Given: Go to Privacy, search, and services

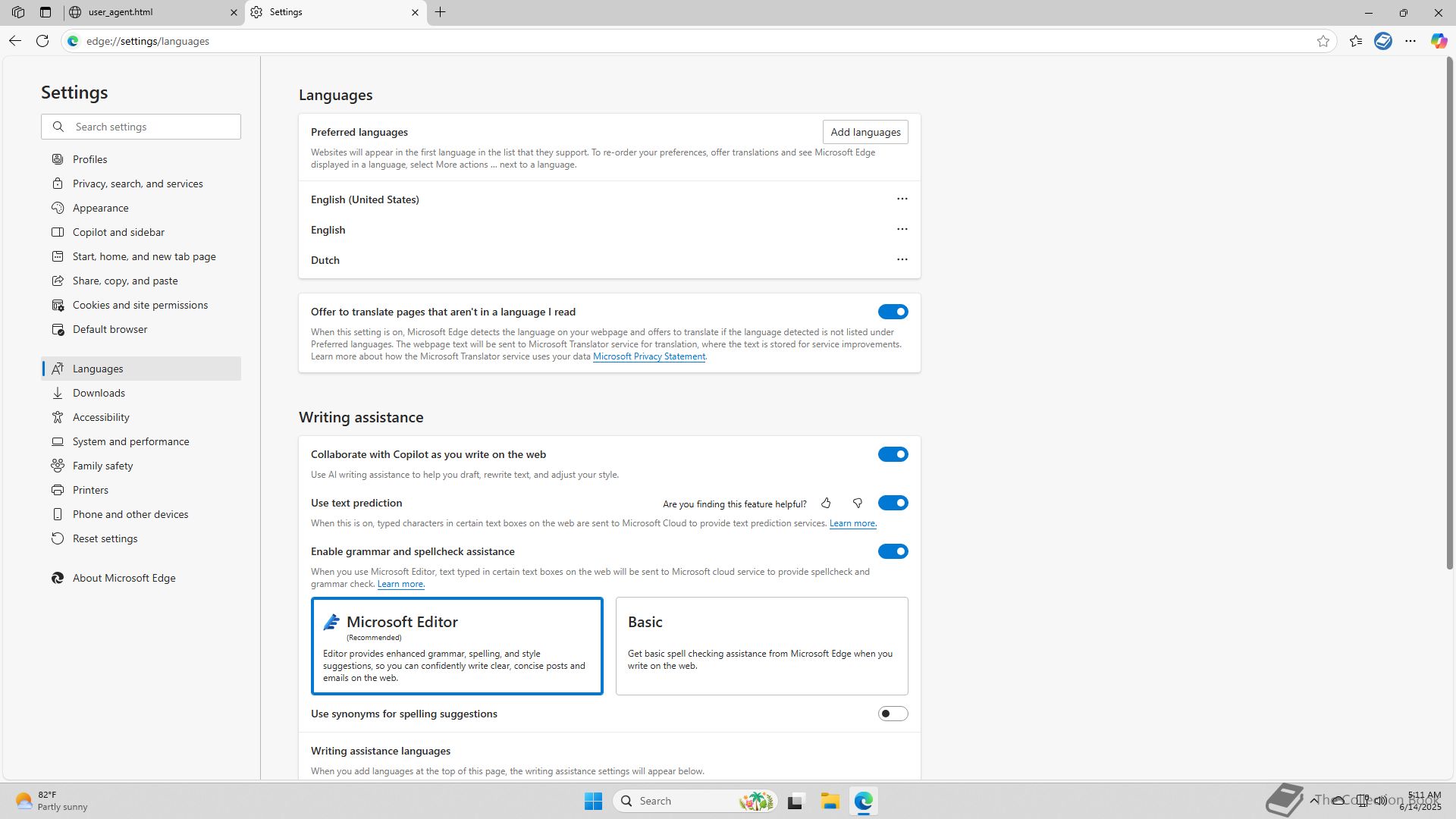Looking at the screenshot, I should point(137,184).
